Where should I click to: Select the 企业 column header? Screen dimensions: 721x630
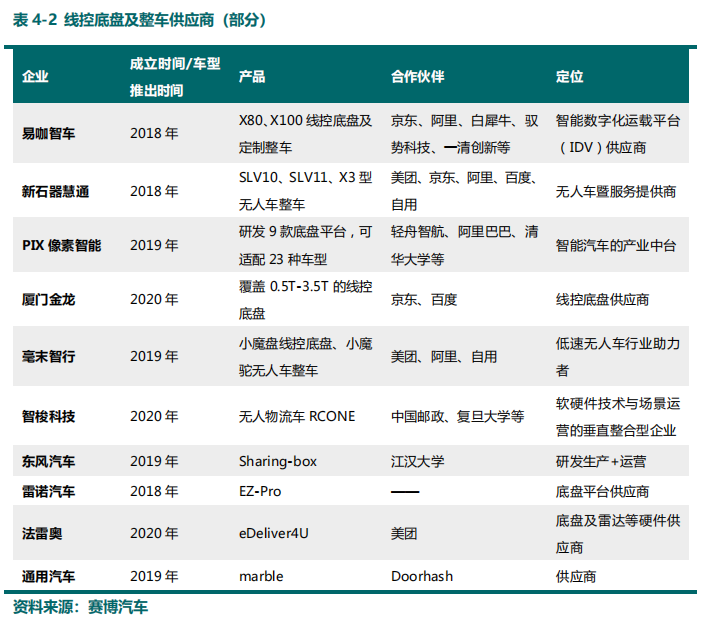click(35, 77)
